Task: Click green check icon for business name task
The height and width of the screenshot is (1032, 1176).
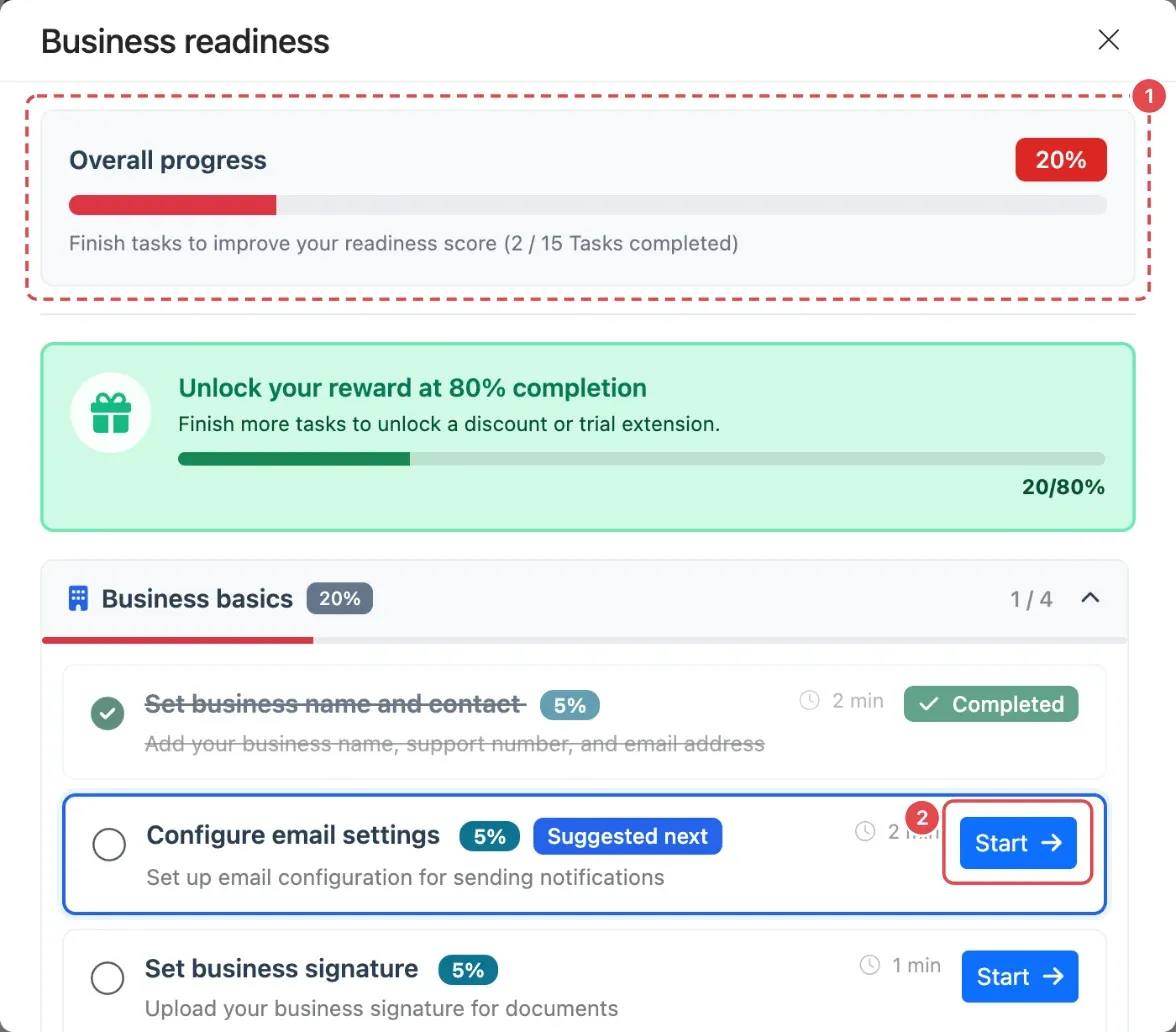Action: [x=107, y=712]
